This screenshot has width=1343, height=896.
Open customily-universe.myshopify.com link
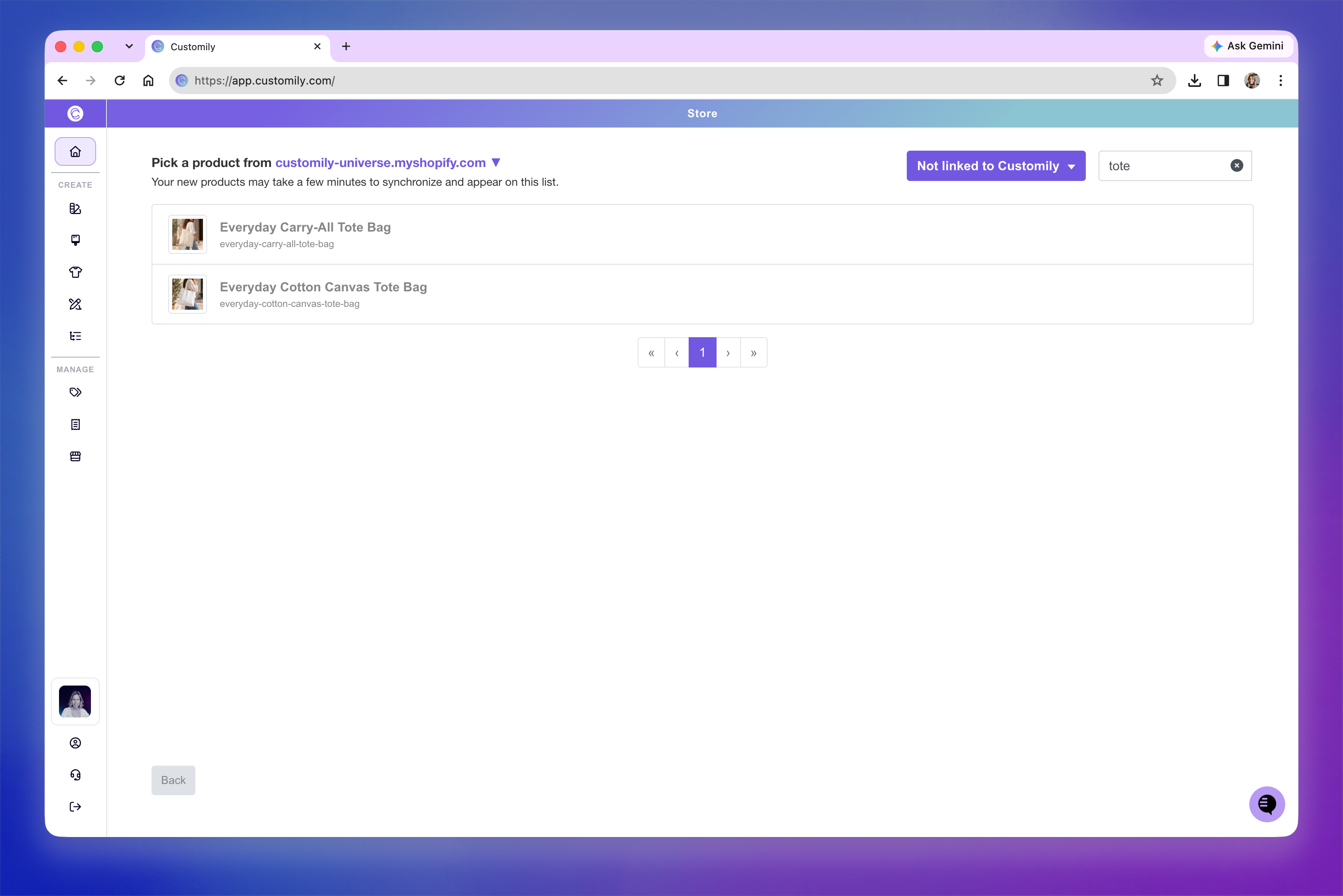point(380,163)
